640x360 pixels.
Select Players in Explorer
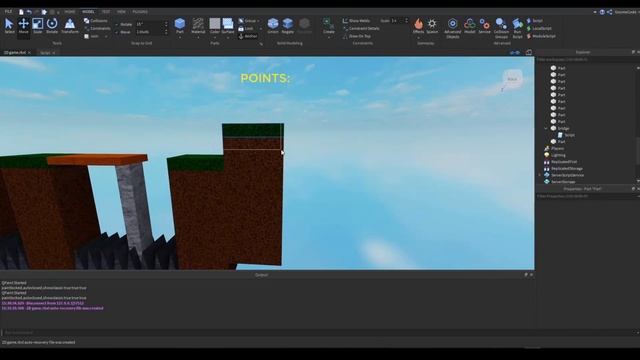point(557,149)
